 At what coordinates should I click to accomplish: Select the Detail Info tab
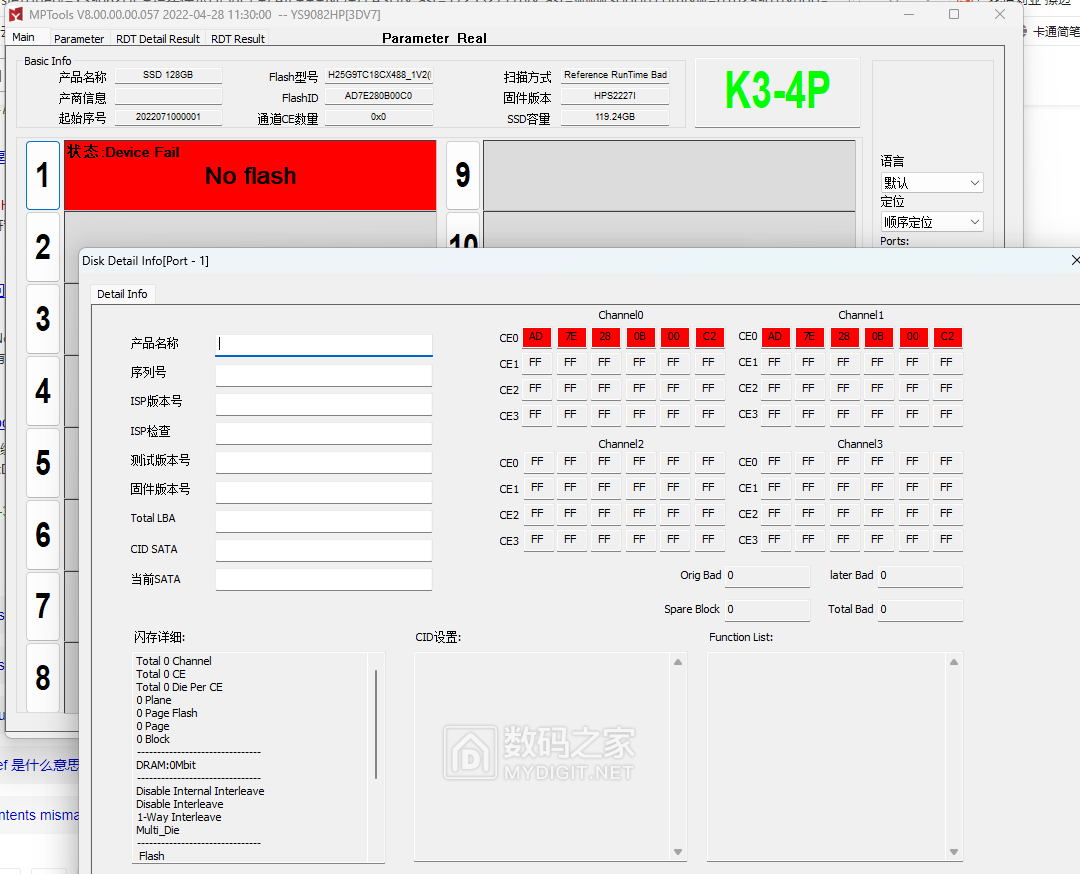point(122,294)
